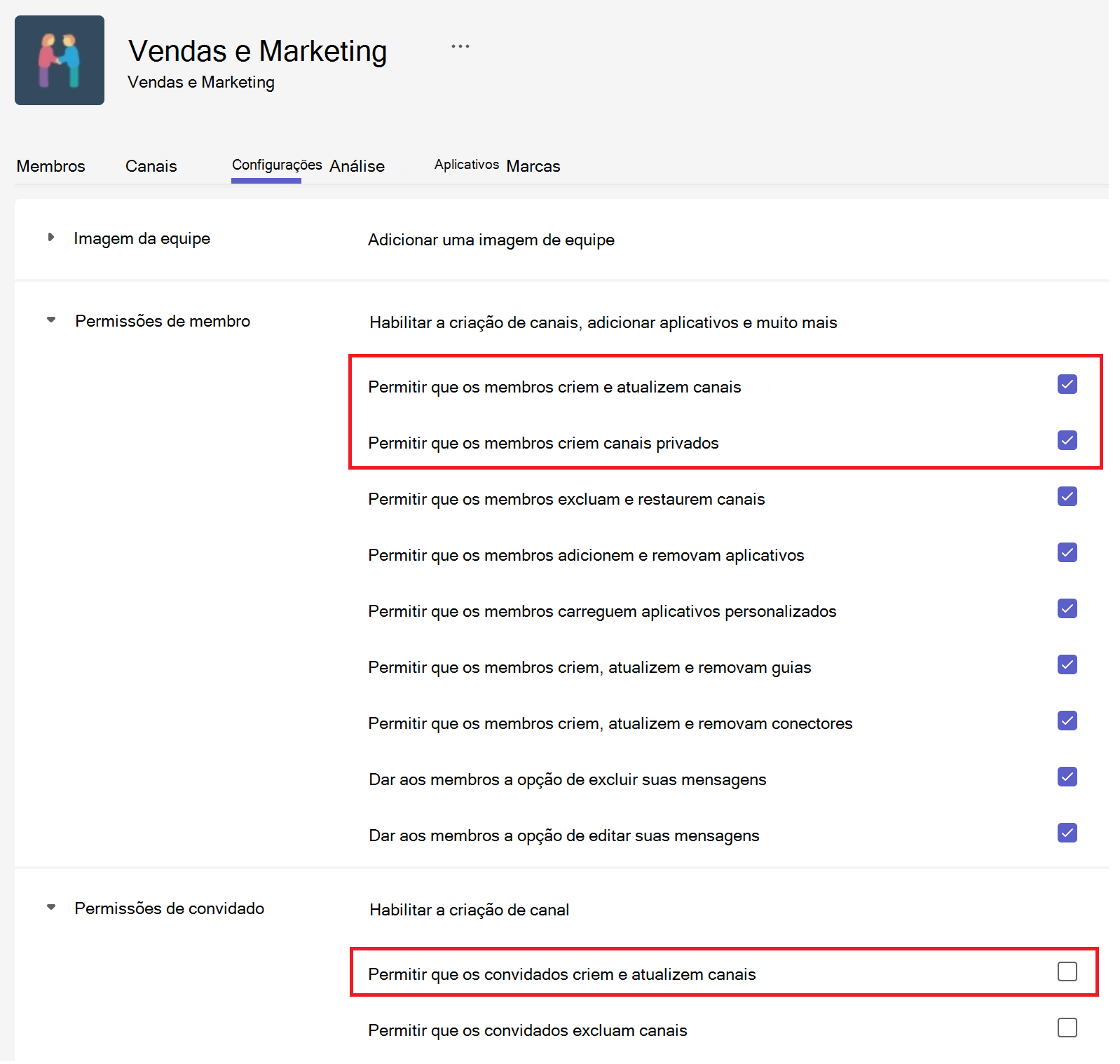Click label 'Permitir que os membros excluam e restaurem canais'
This screenshot has width=1120, height=1064.
[566, 499]
